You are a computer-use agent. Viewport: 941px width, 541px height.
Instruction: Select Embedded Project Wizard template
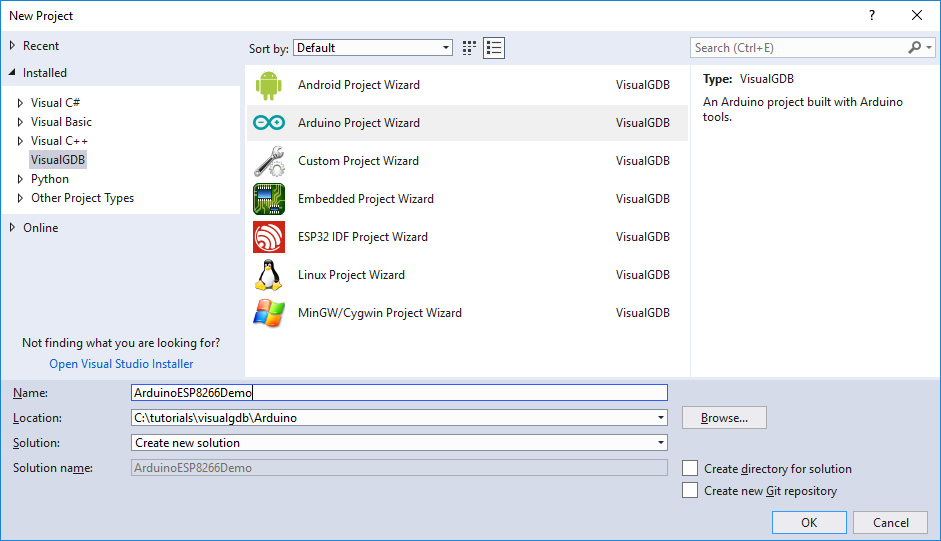(x=467, y=199)
